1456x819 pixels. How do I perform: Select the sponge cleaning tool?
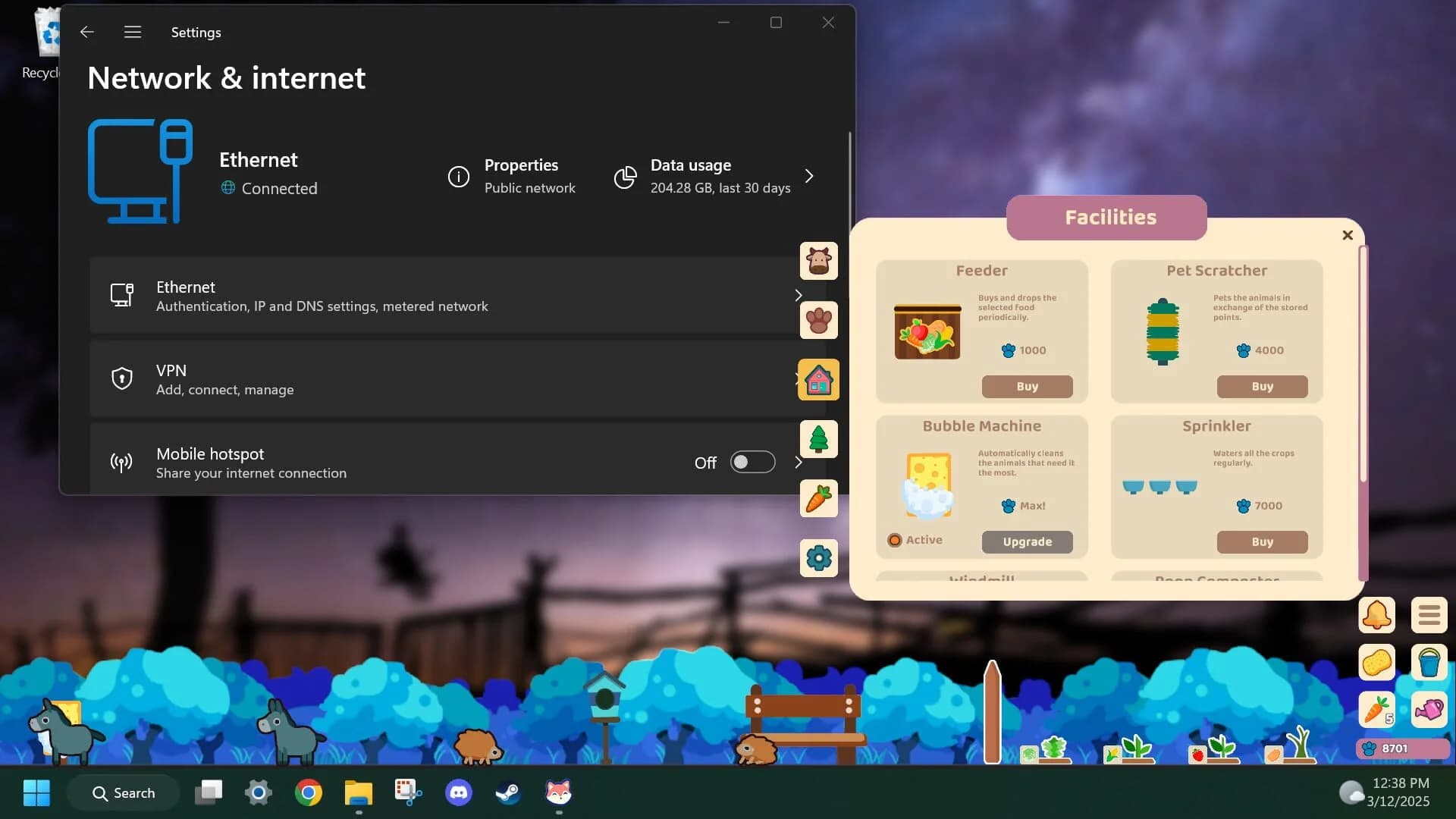click(x=1378, y=662)
